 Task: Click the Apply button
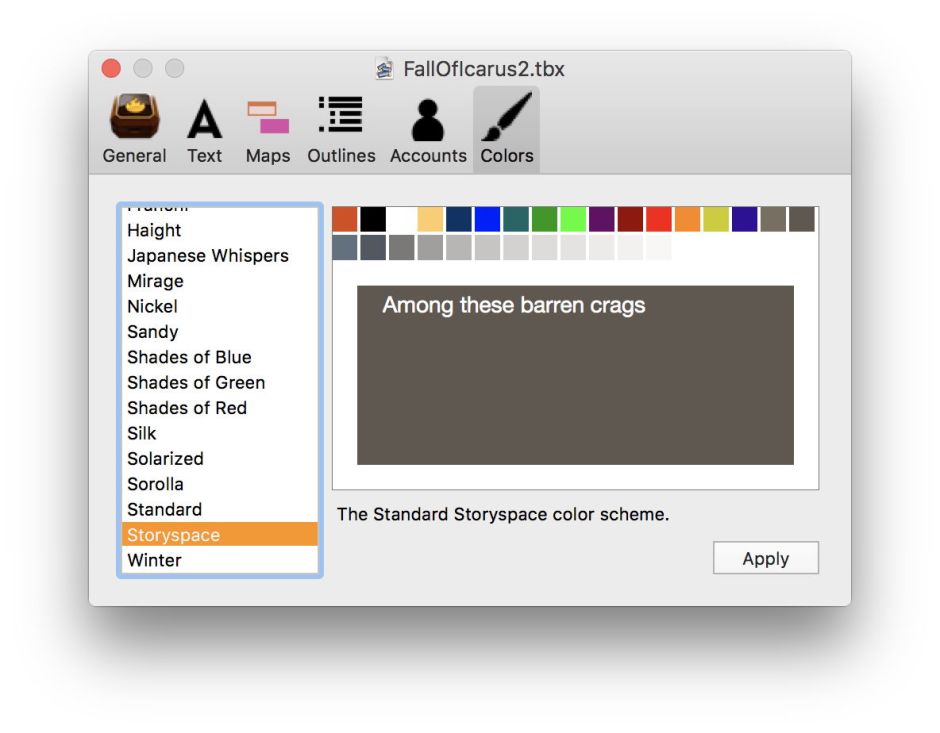[x=765, y=558]
